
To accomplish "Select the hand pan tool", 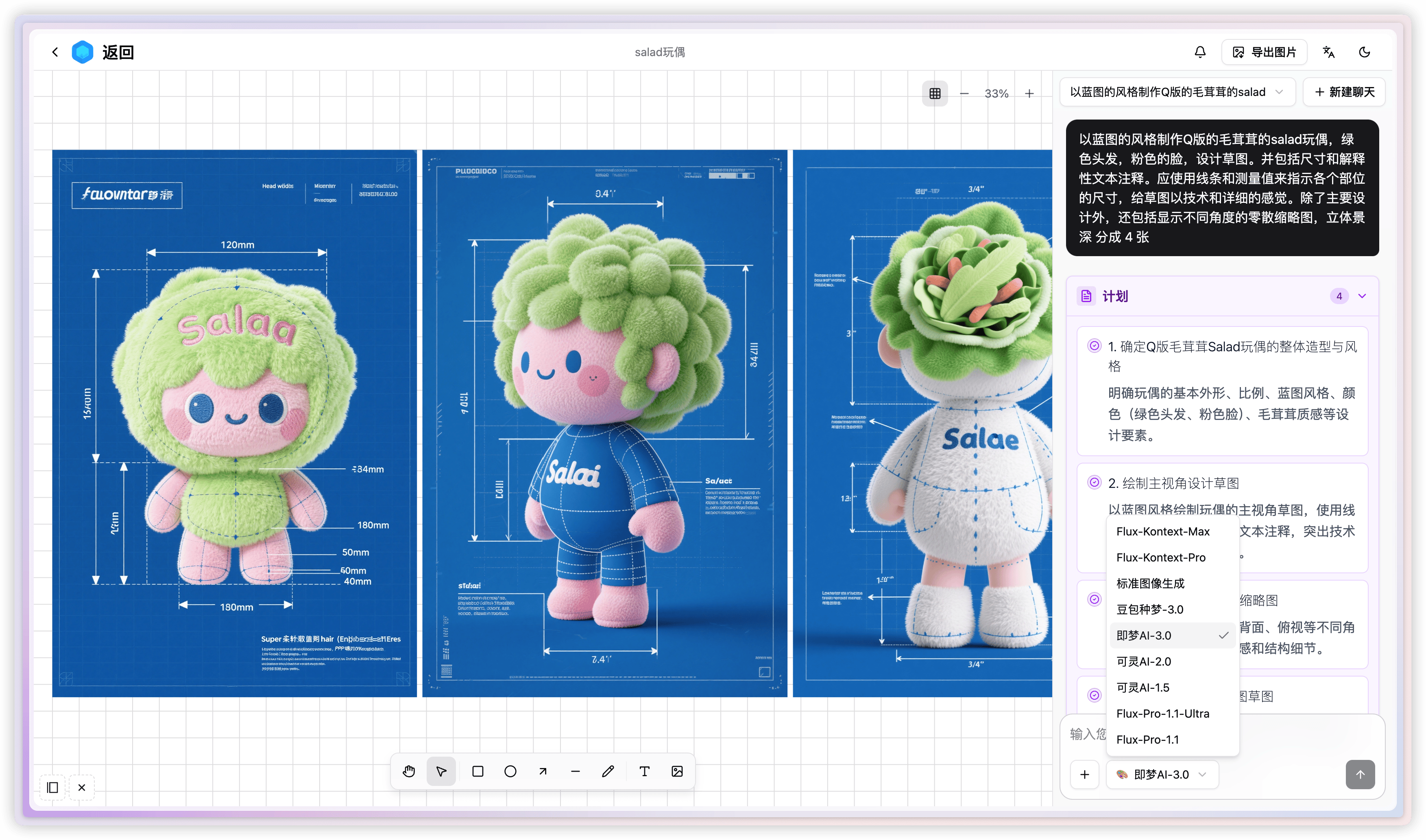I will [409, 772].
